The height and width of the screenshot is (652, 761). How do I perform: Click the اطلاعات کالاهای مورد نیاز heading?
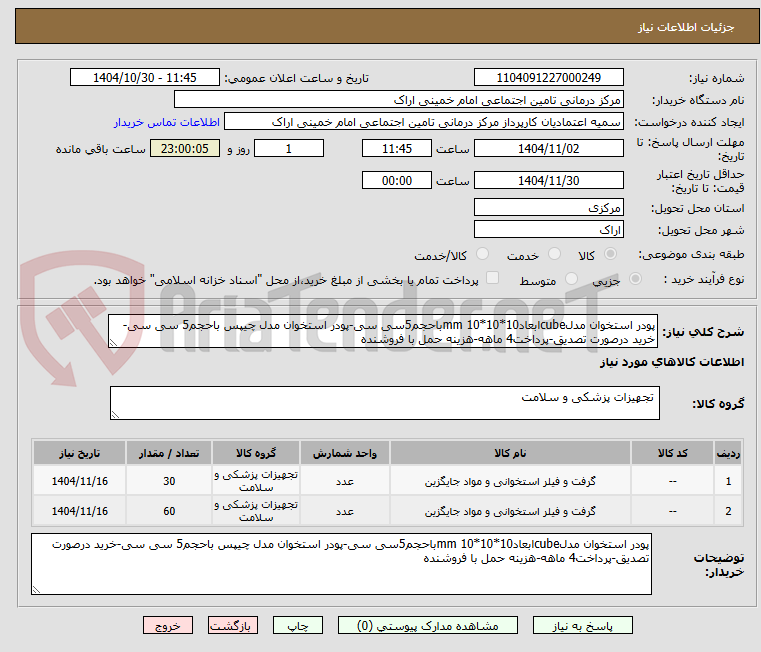pyautogui.click(x=672, y=362)
